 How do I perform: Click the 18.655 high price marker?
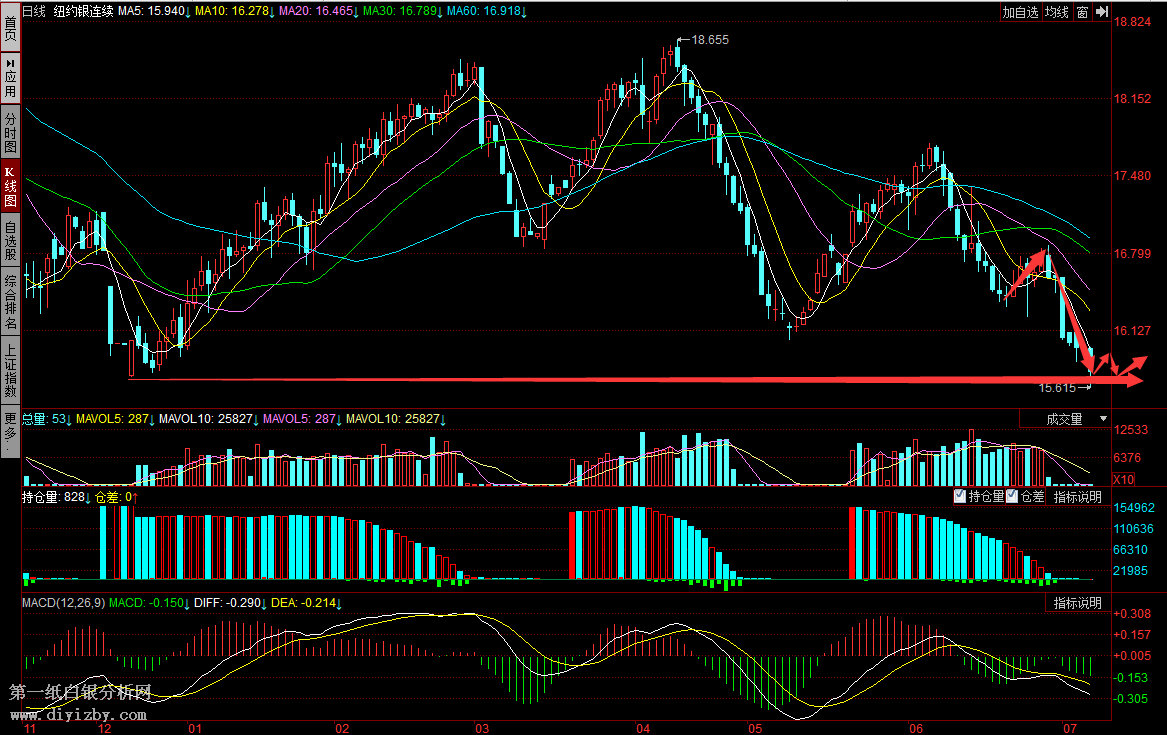click(x=709, y=40)
